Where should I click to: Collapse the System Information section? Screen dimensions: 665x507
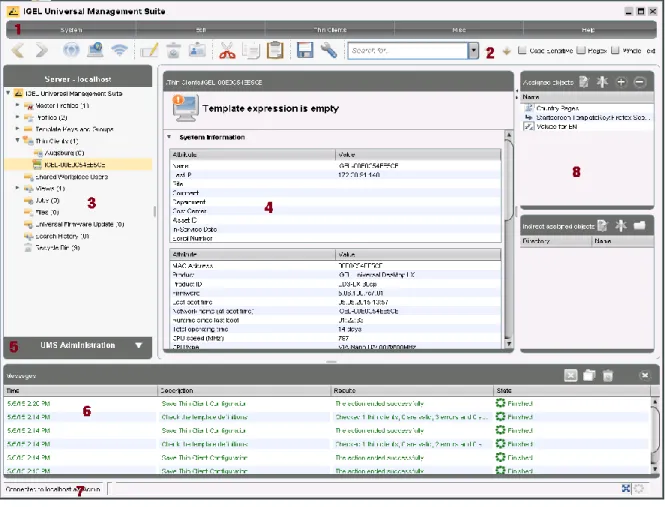click(169, 137)
